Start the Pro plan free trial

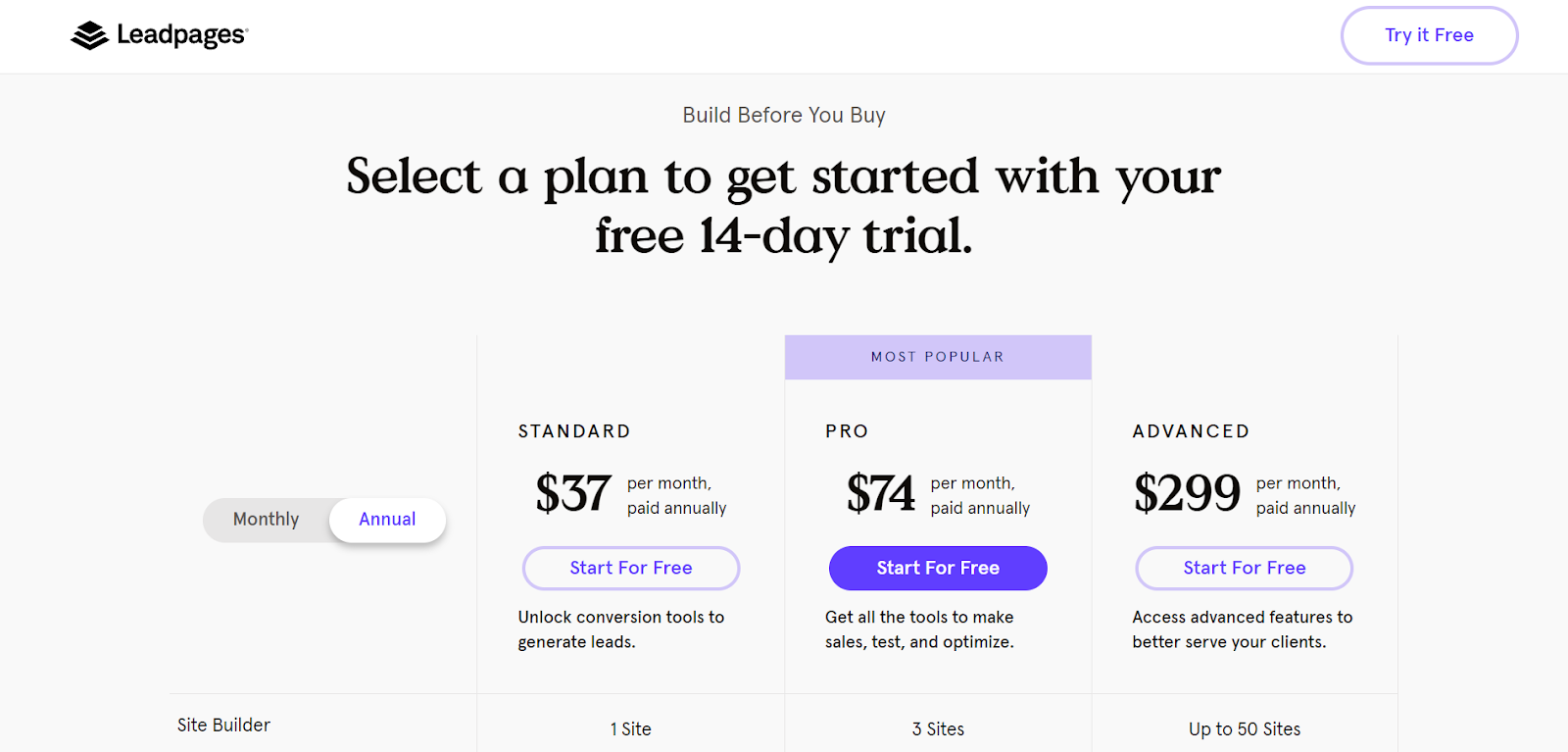pos(938,569)
